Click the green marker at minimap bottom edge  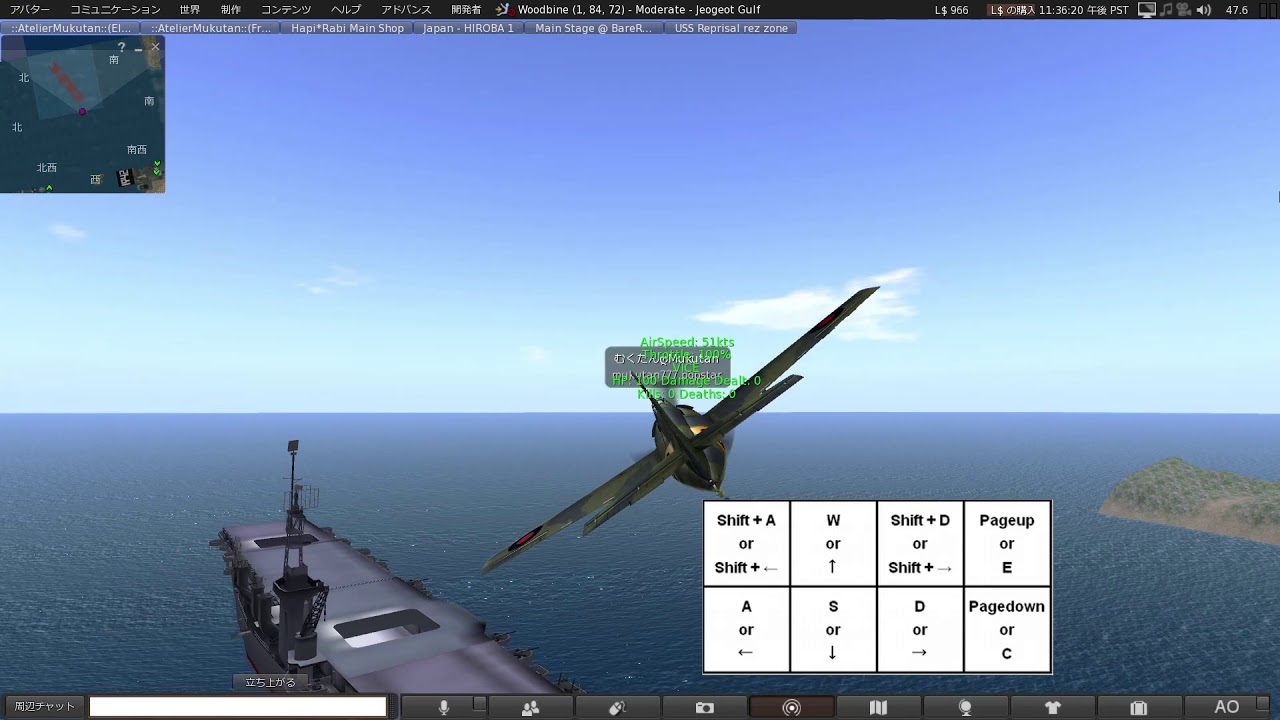coord(49,188)
